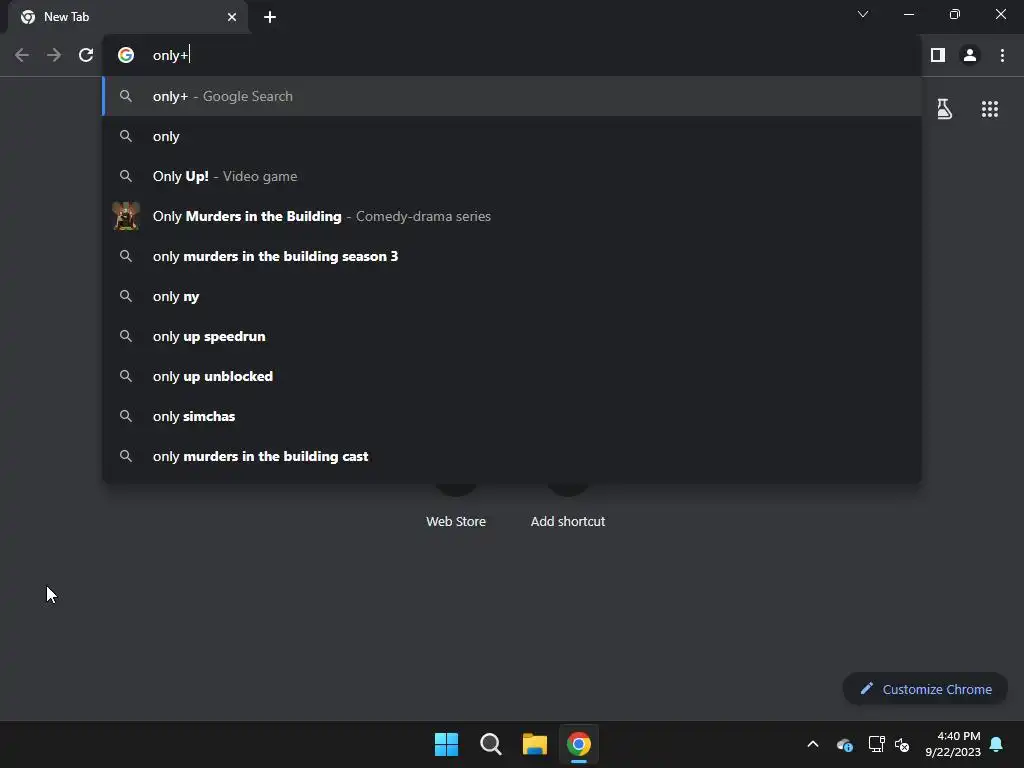The image size is (1024, 768).
Task: Minimize the Chrome window
Action: pyautogui.click(x=909, y=14)
